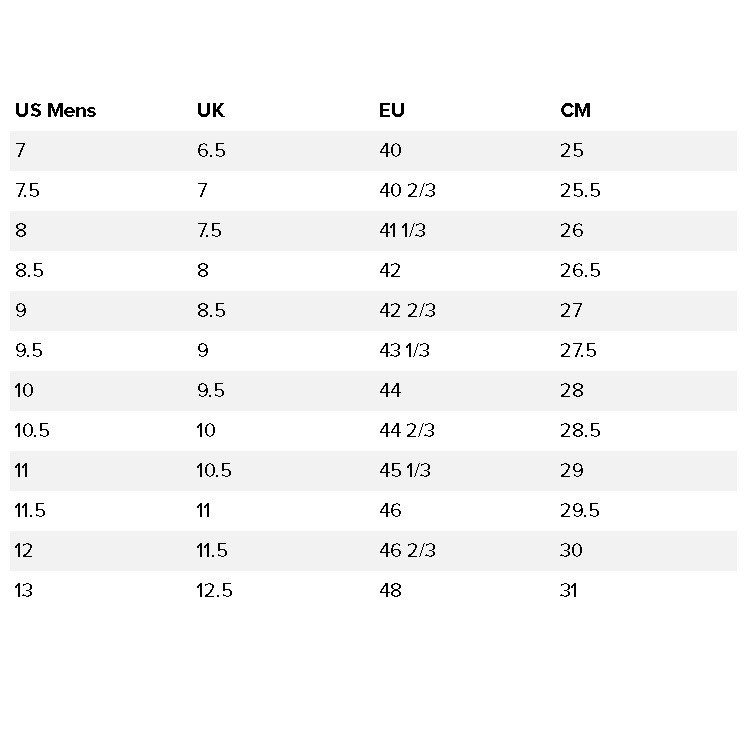Select the 28.5 CM cell
748x748 pixels.
580,430
